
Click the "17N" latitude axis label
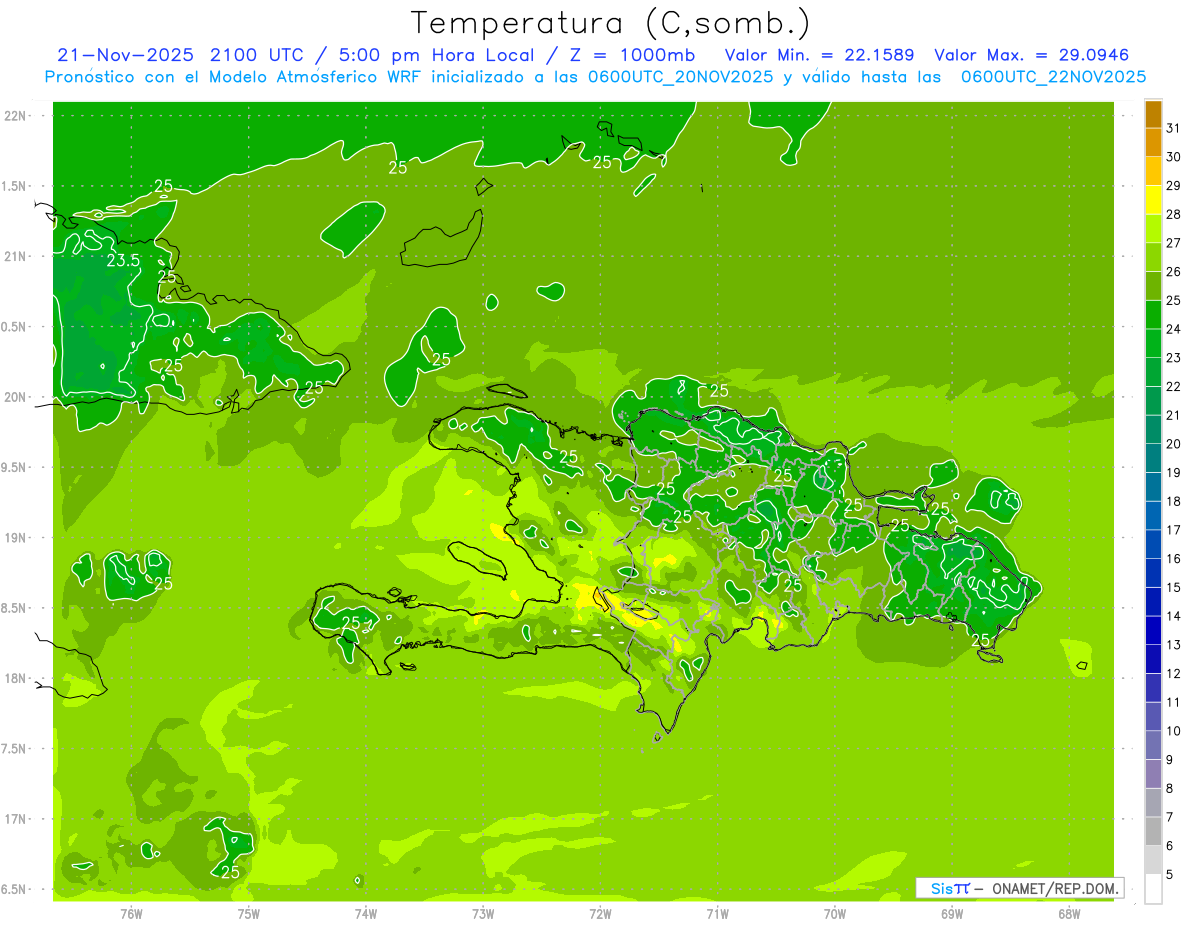pyautogui.click(x=15, y=819)
